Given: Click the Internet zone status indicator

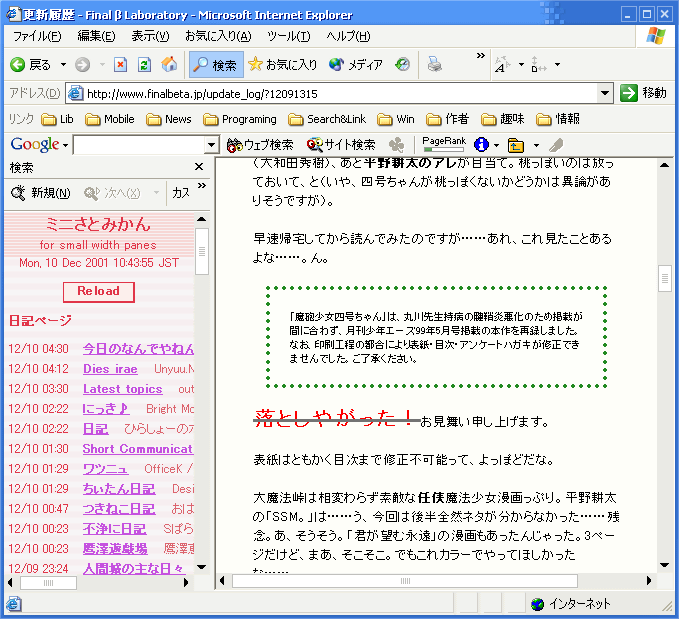Looking at the screenshot, I should (571, 604).
